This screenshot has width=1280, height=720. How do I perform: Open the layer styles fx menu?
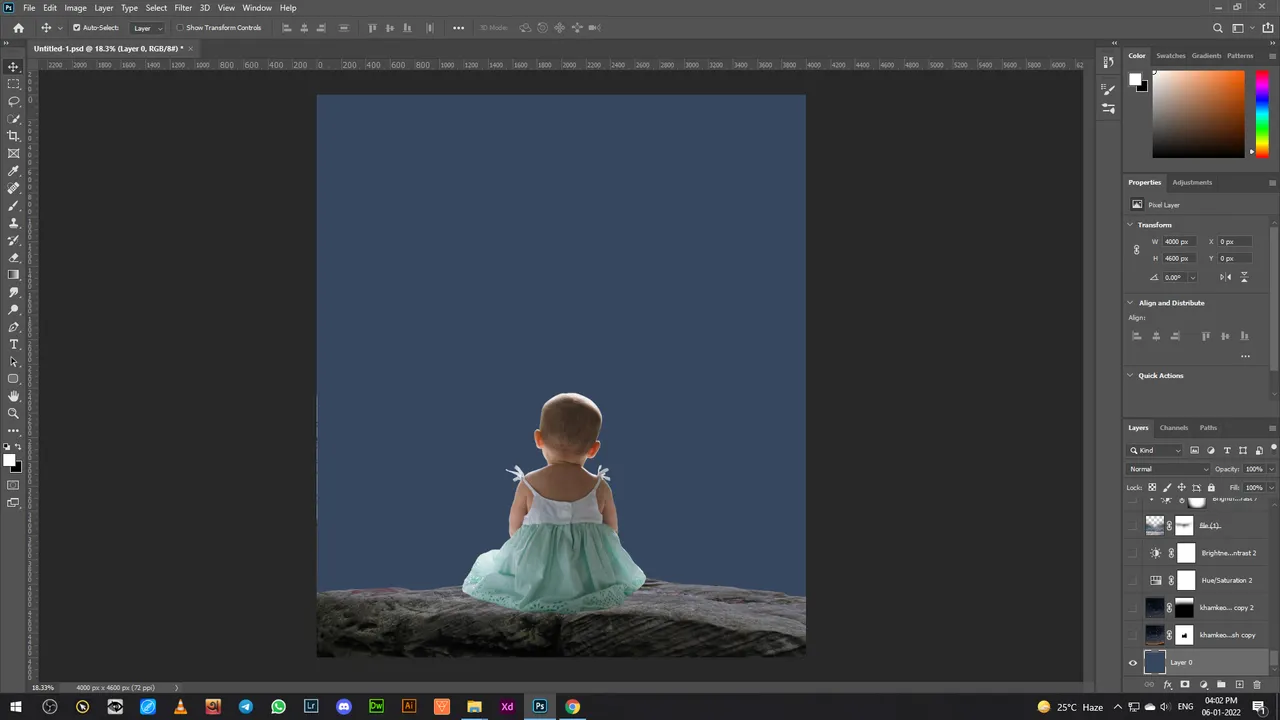point(1167,685)
